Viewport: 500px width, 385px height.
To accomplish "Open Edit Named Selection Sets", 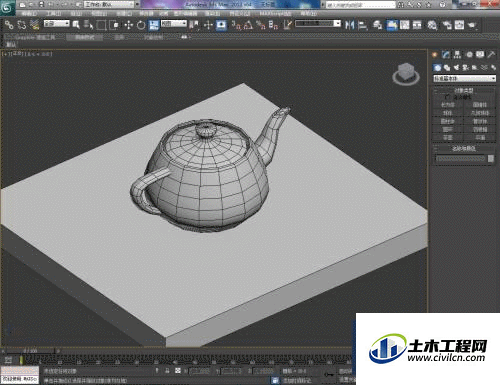I will 288,25.
